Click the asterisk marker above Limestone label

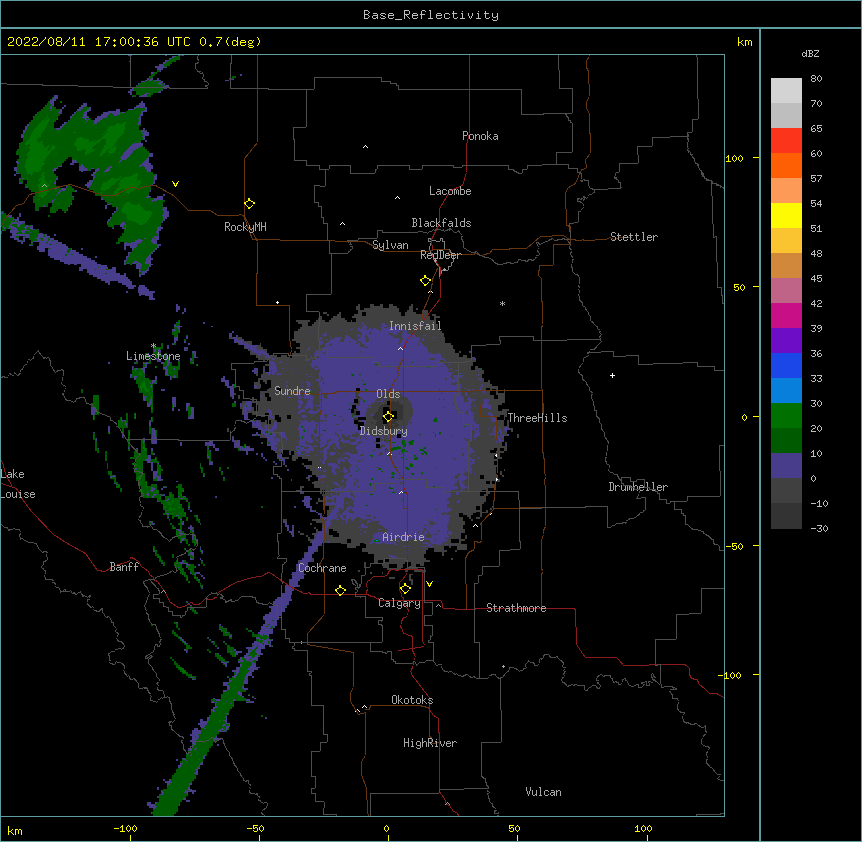[x=153, y=346]
